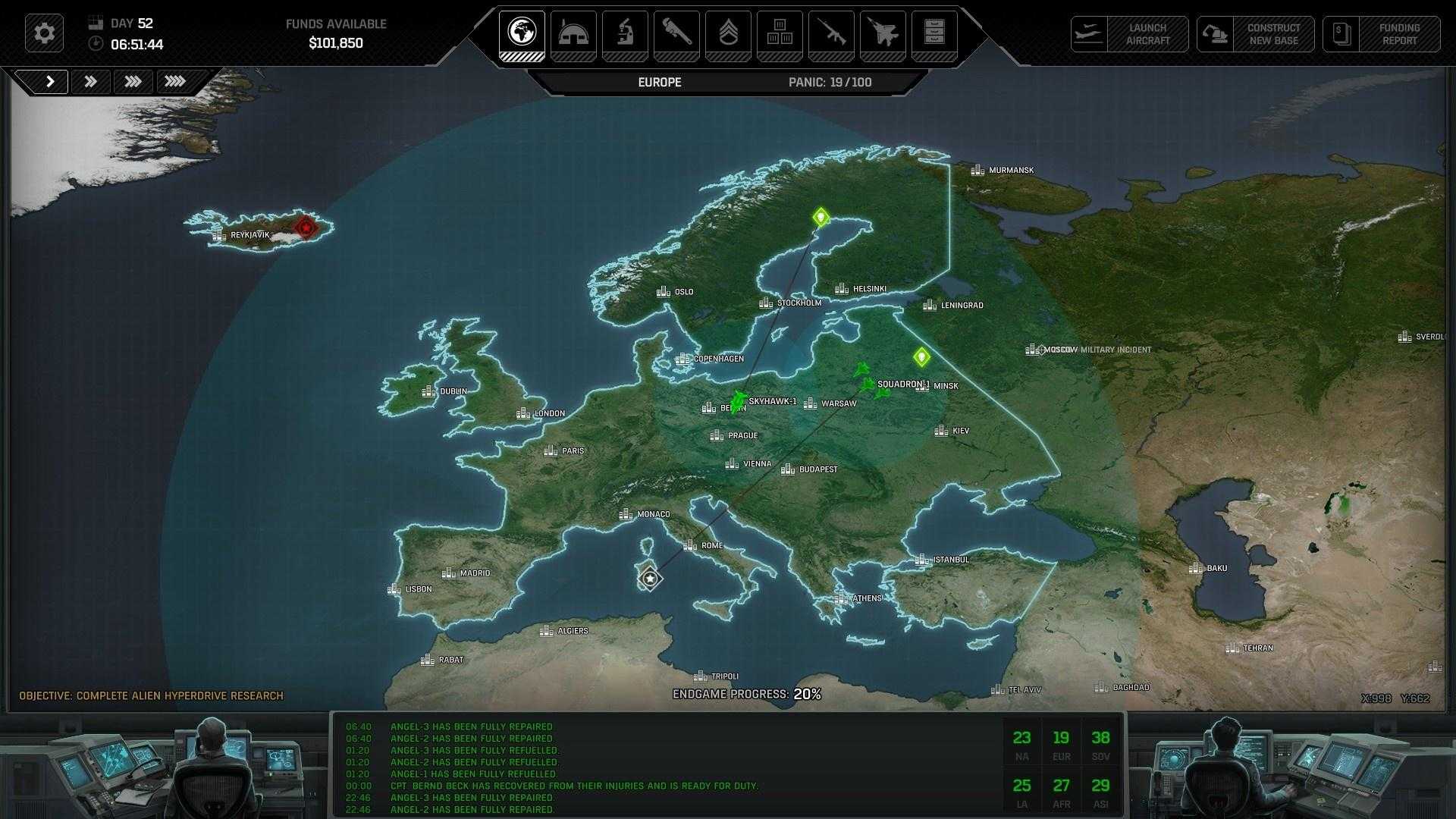The height and width of the screenshot is (819, 1456).
Task: Click the Launch Aircraft button
Action: [1129, 34]
